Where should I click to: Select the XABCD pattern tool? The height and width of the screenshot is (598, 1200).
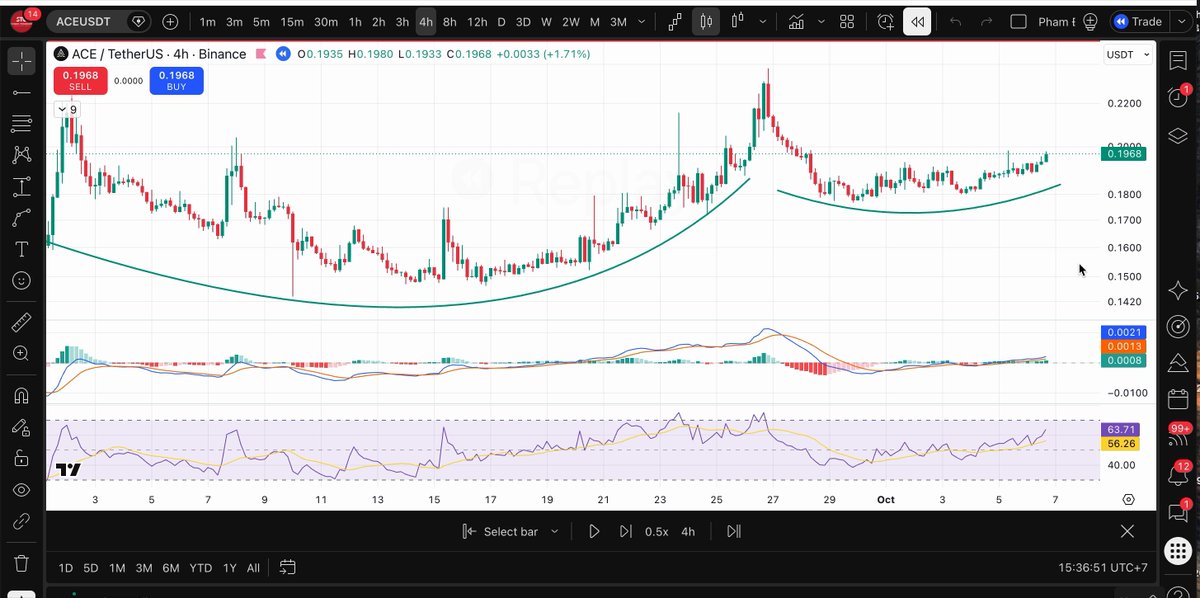coord(21,155)
